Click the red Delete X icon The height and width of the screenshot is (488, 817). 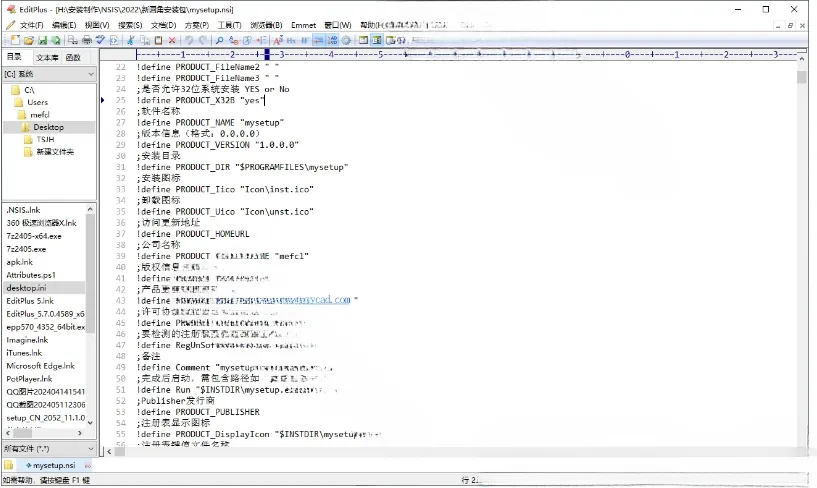(x=172, y=40)
